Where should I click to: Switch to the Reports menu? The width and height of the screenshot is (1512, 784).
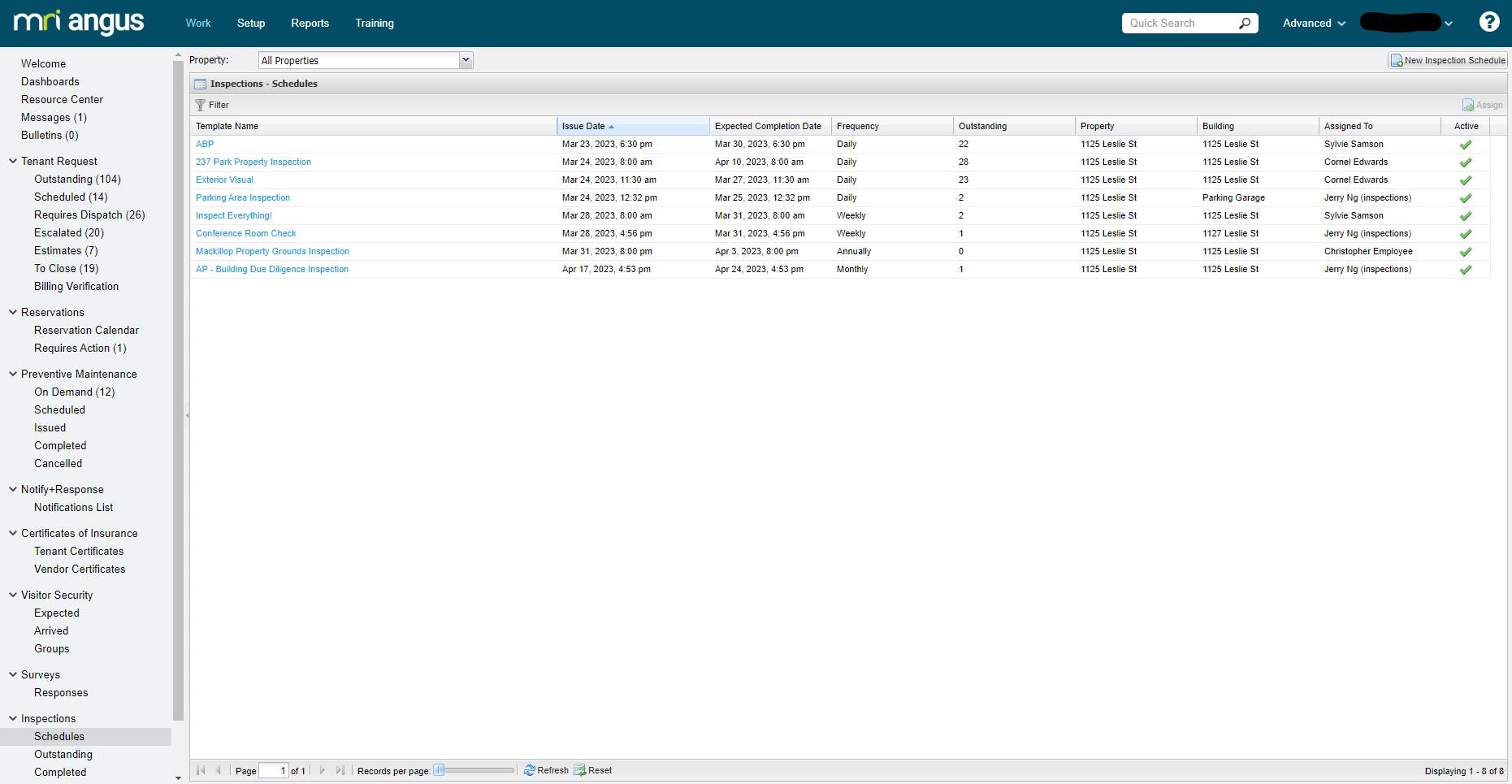[310, 23]
